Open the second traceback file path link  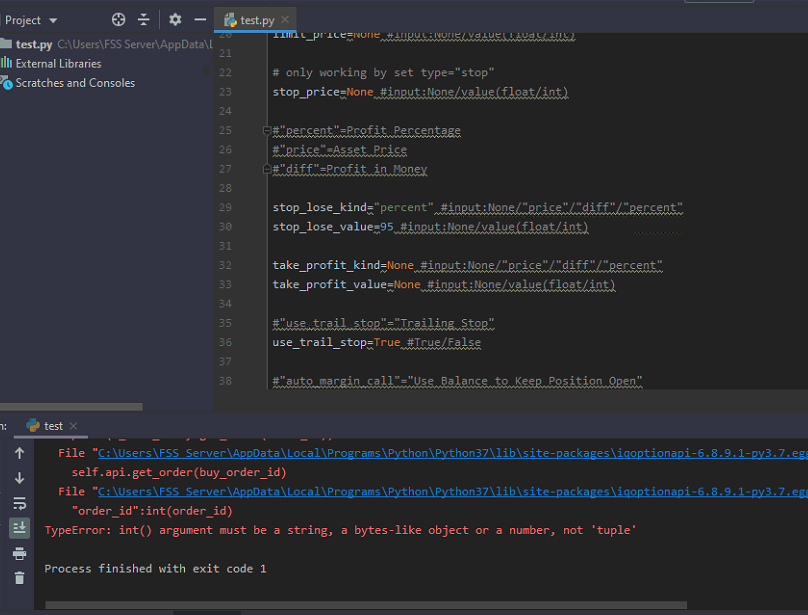point(400,491)
